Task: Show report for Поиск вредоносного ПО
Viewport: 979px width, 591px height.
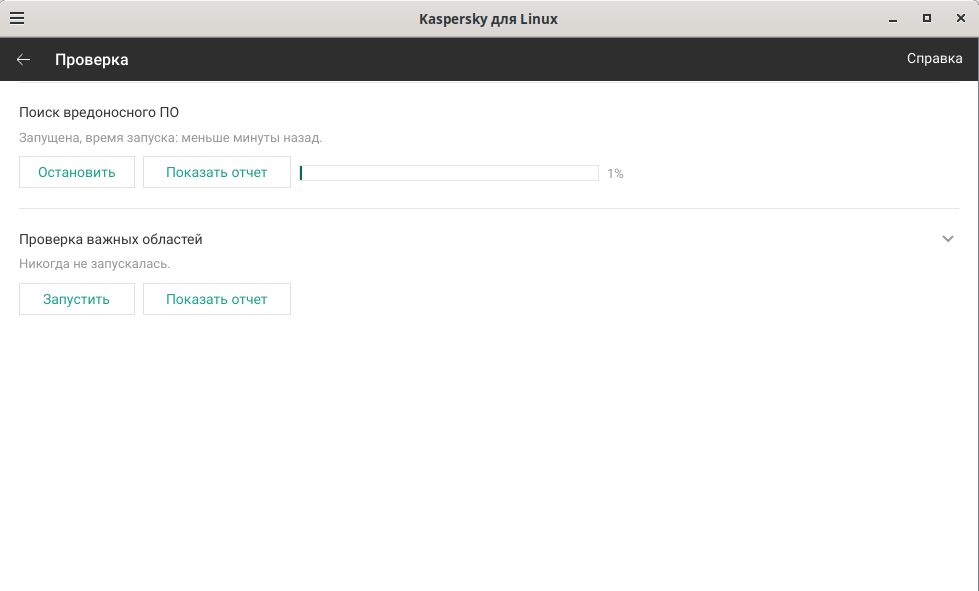Action: pos(217,172)
